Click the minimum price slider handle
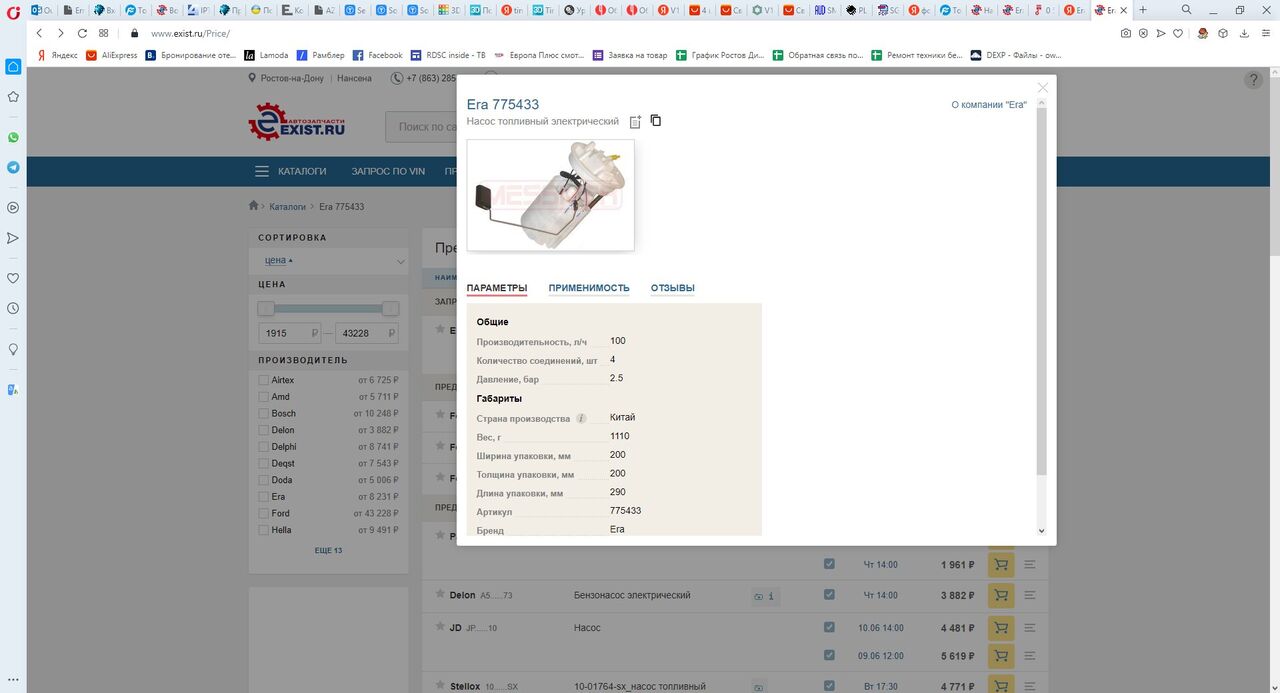This screenshot has width=1280, height=693. (266, 309)
